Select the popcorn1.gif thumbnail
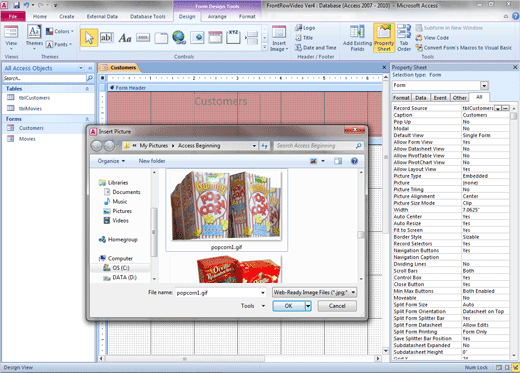The height and width of the screenshot is (373, 520). (x=226, y=210)
